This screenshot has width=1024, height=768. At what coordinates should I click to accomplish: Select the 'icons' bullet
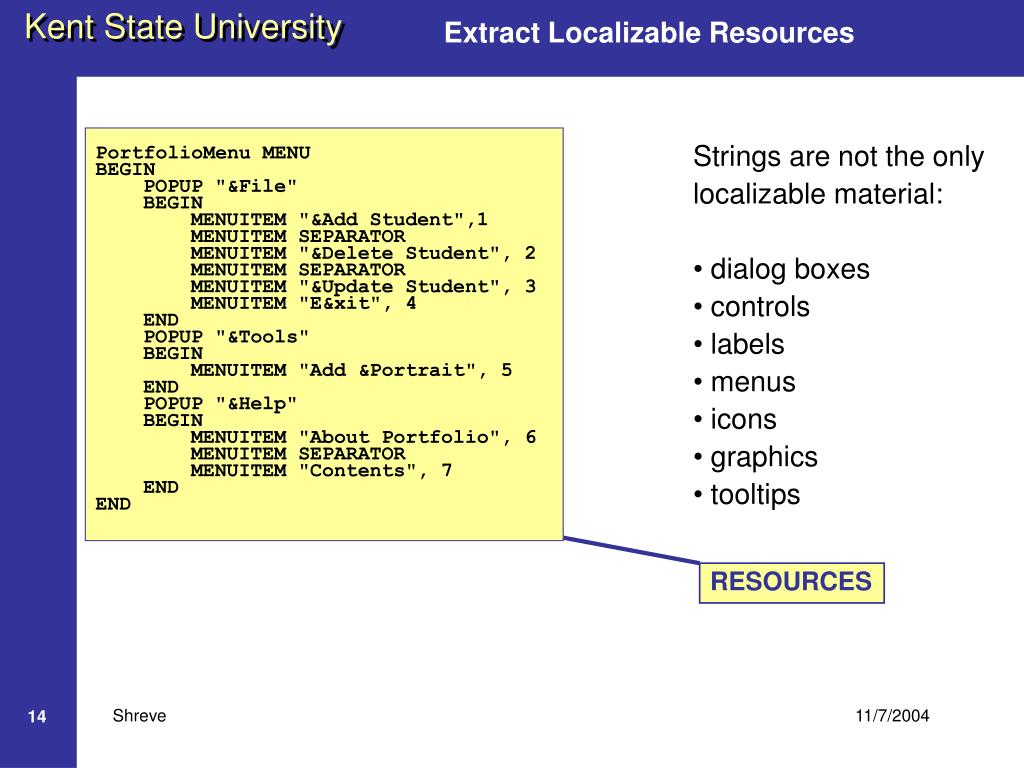pyautogui.click(x=735, y=419)
